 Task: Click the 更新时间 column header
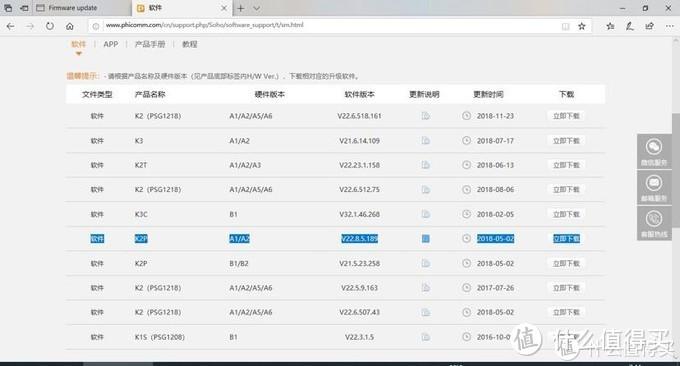pyautogui.click(x=488, y=94)
